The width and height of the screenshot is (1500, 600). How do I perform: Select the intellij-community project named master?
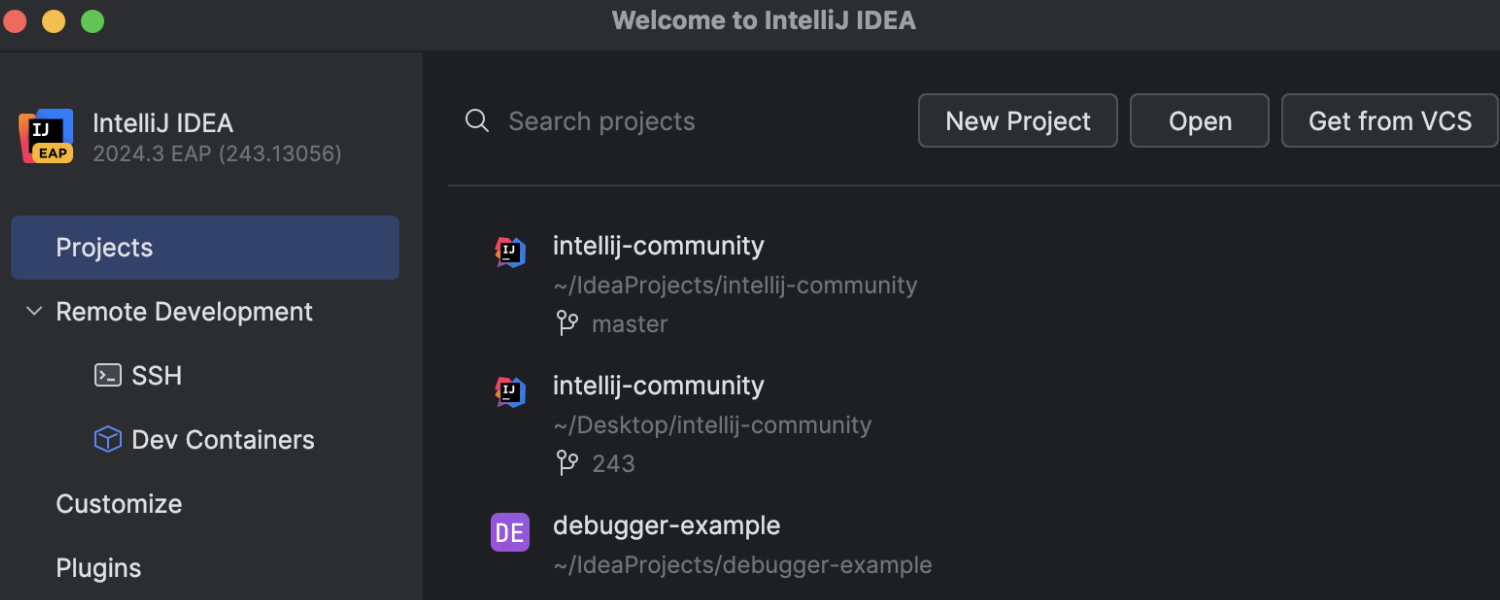(x=658, y=245)
